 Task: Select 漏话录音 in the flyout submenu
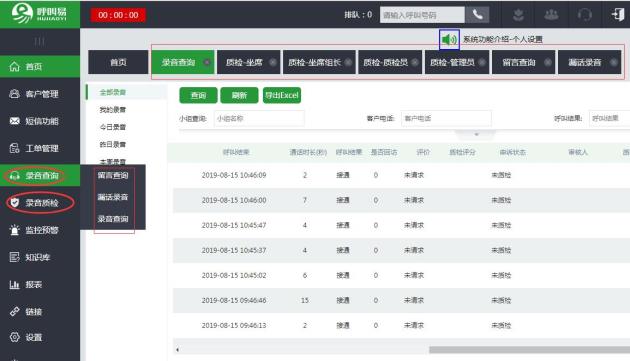[x=113, y=197]
